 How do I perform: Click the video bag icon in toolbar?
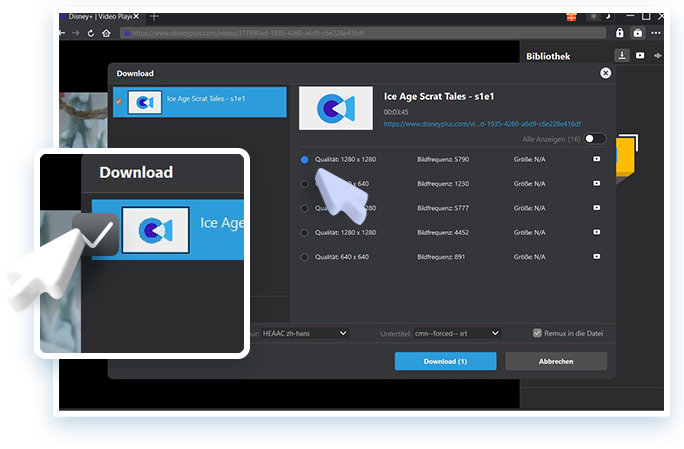pos(638,33)
